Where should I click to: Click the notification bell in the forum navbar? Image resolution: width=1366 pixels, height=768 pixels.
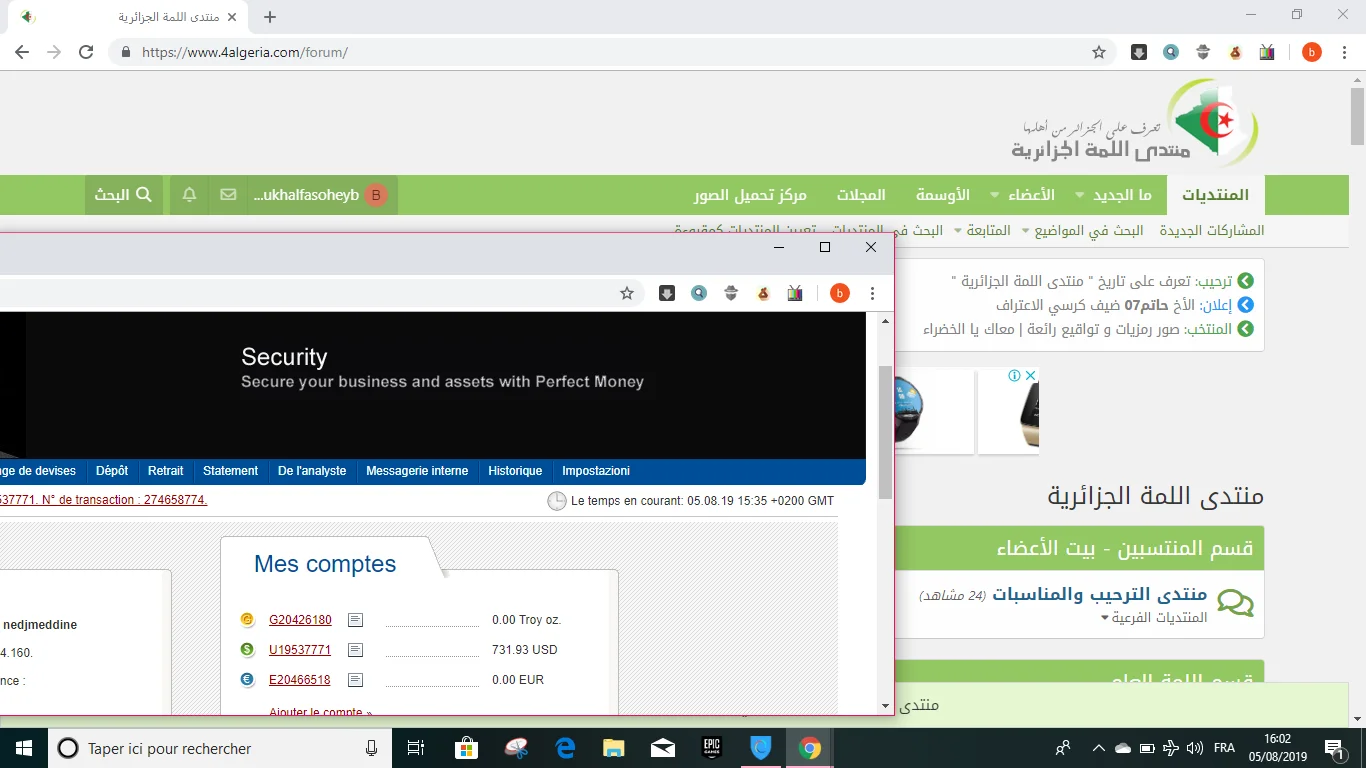coord(189,195)
